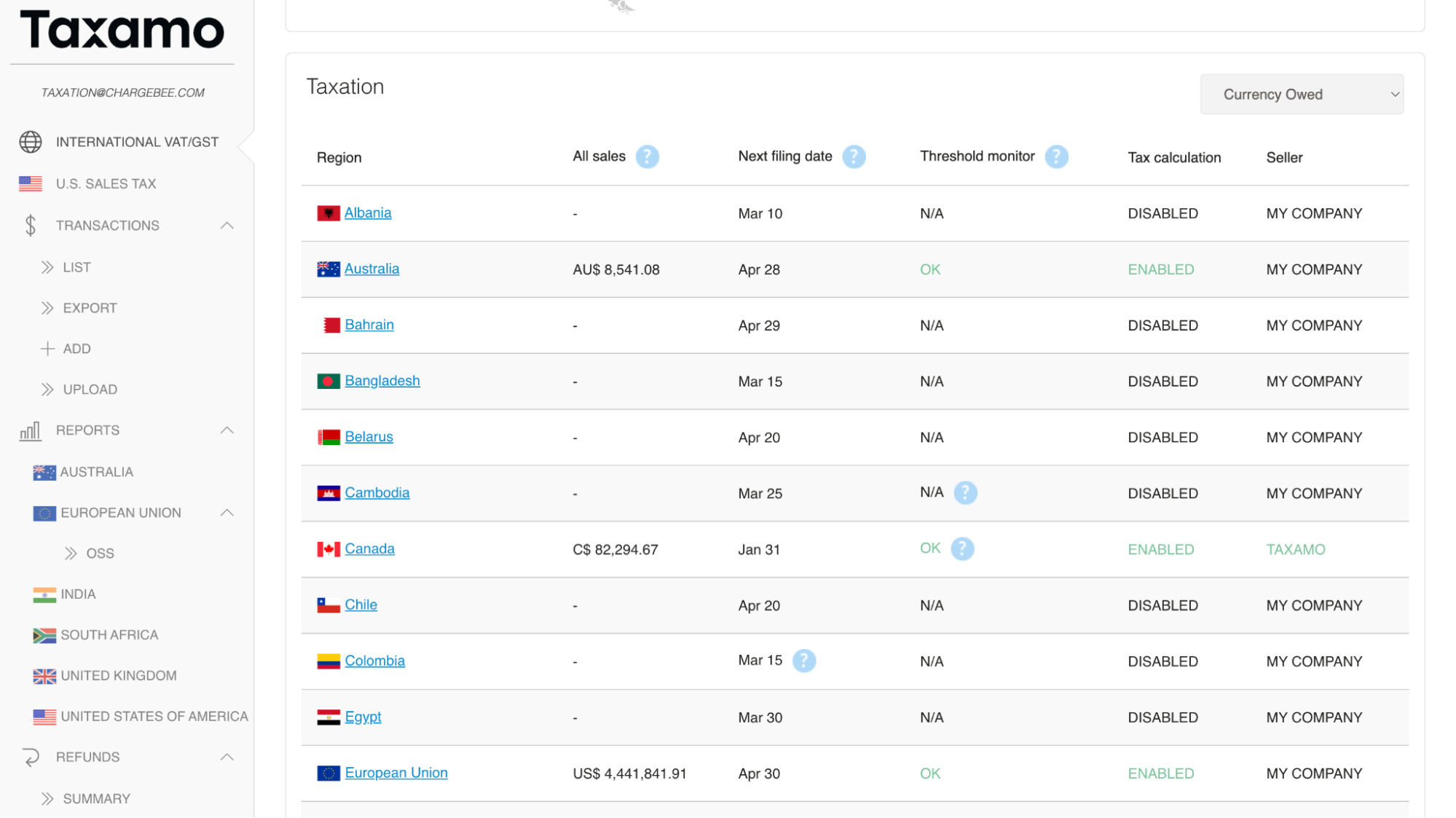1456x818 pixels.
Task: Click the Threshold monitor header help icon
Action: pos(1056,157)
